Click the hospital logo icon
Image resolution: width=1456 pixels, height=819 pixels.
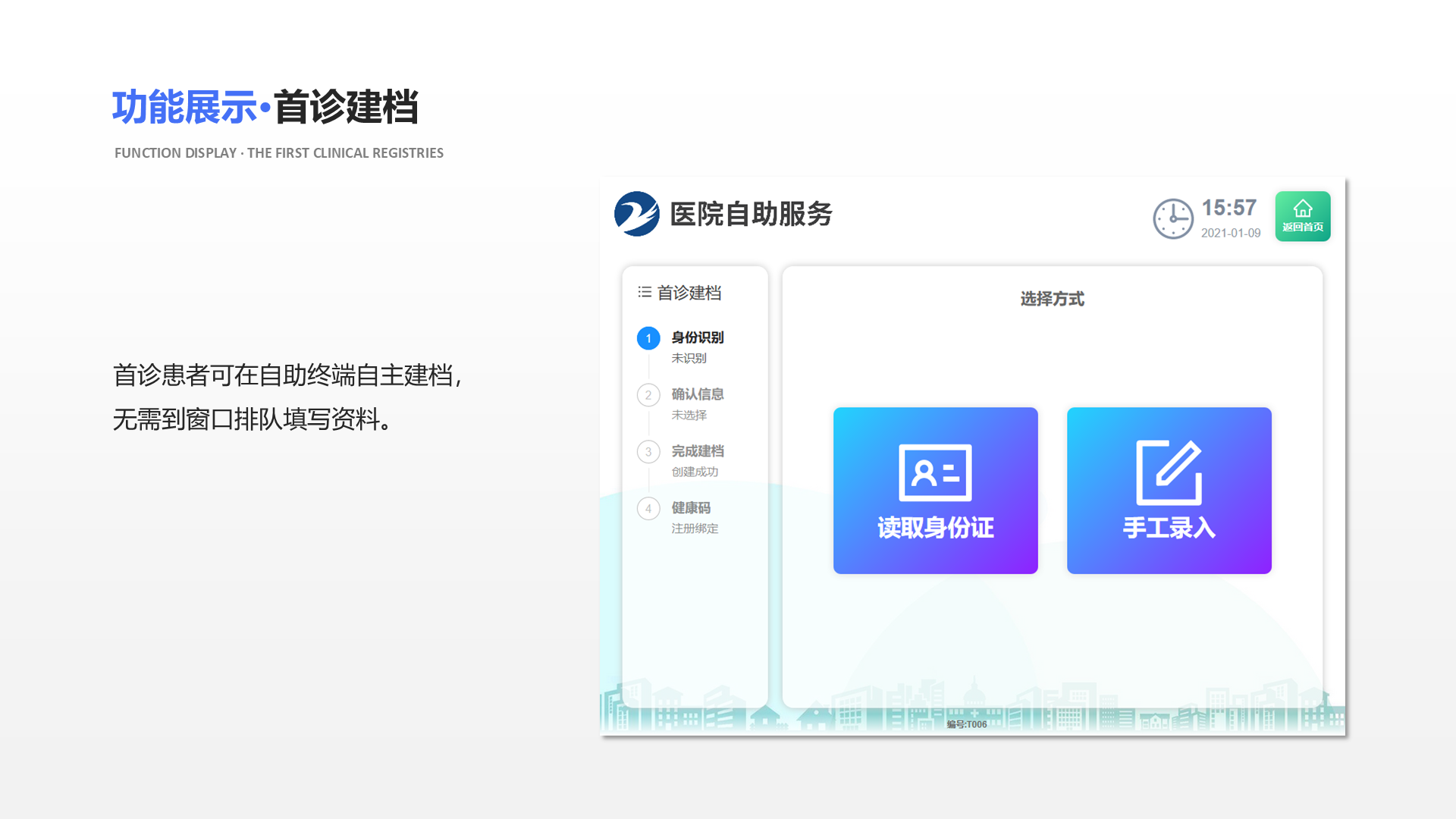(637, 215)
